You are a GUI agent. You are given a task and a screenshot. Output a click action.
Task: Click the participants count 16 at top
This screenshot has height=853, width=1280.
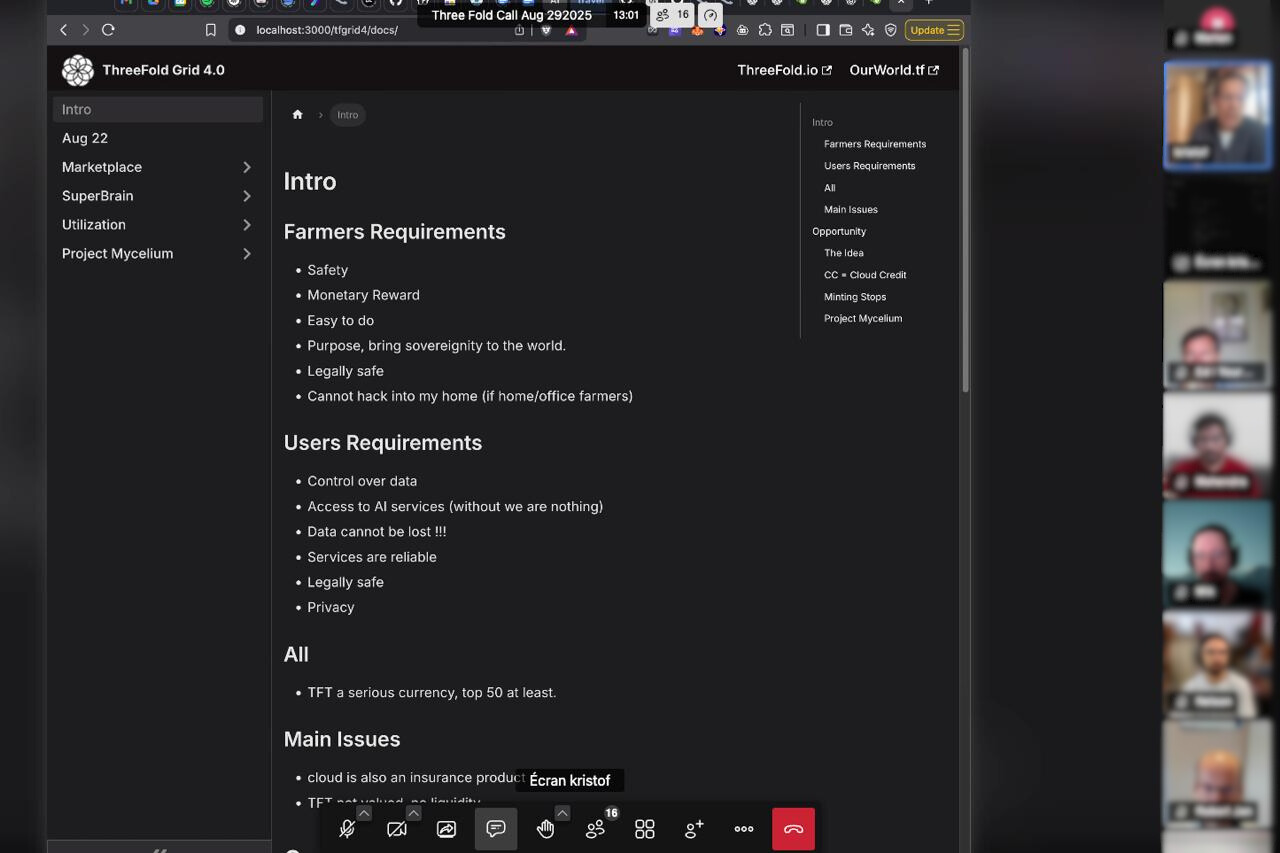pos(673,15)
